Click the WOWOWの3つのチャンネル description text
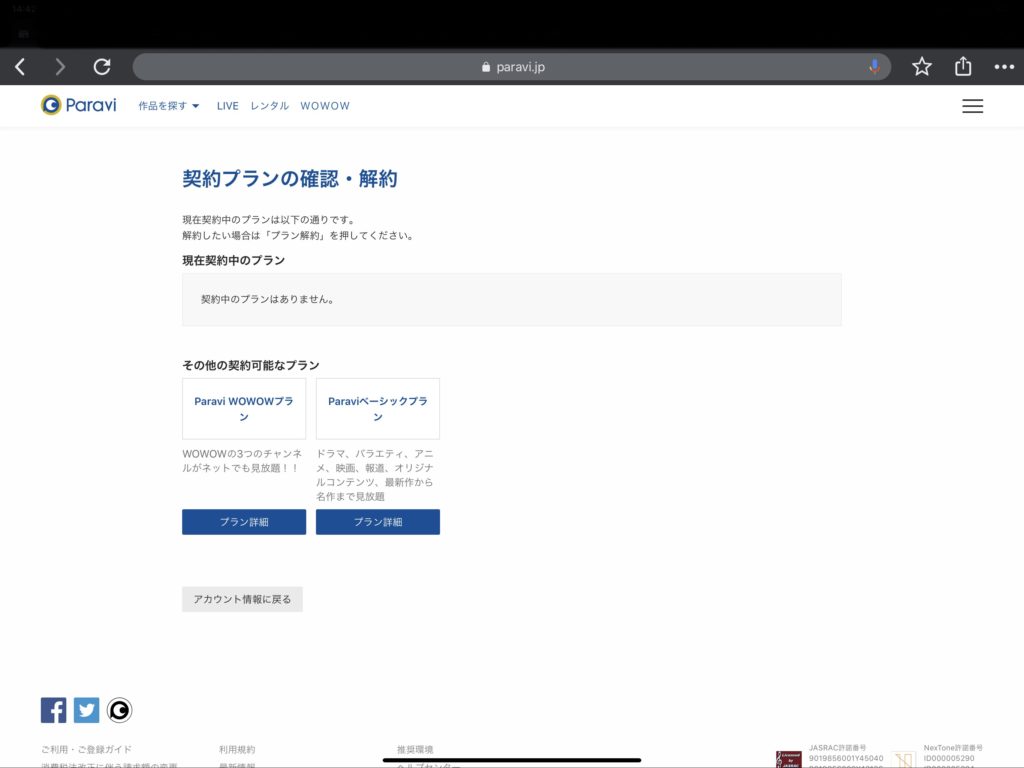This screenshot has height=768, width=1024. point(242,460)
